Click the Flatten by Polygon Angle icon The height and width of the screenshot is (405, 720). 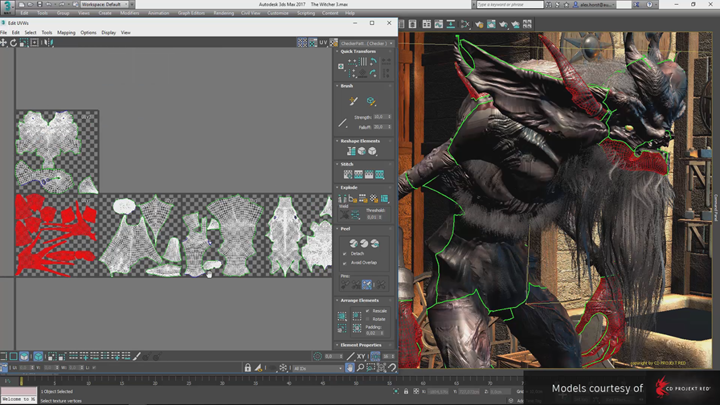(x=353, y=198)
